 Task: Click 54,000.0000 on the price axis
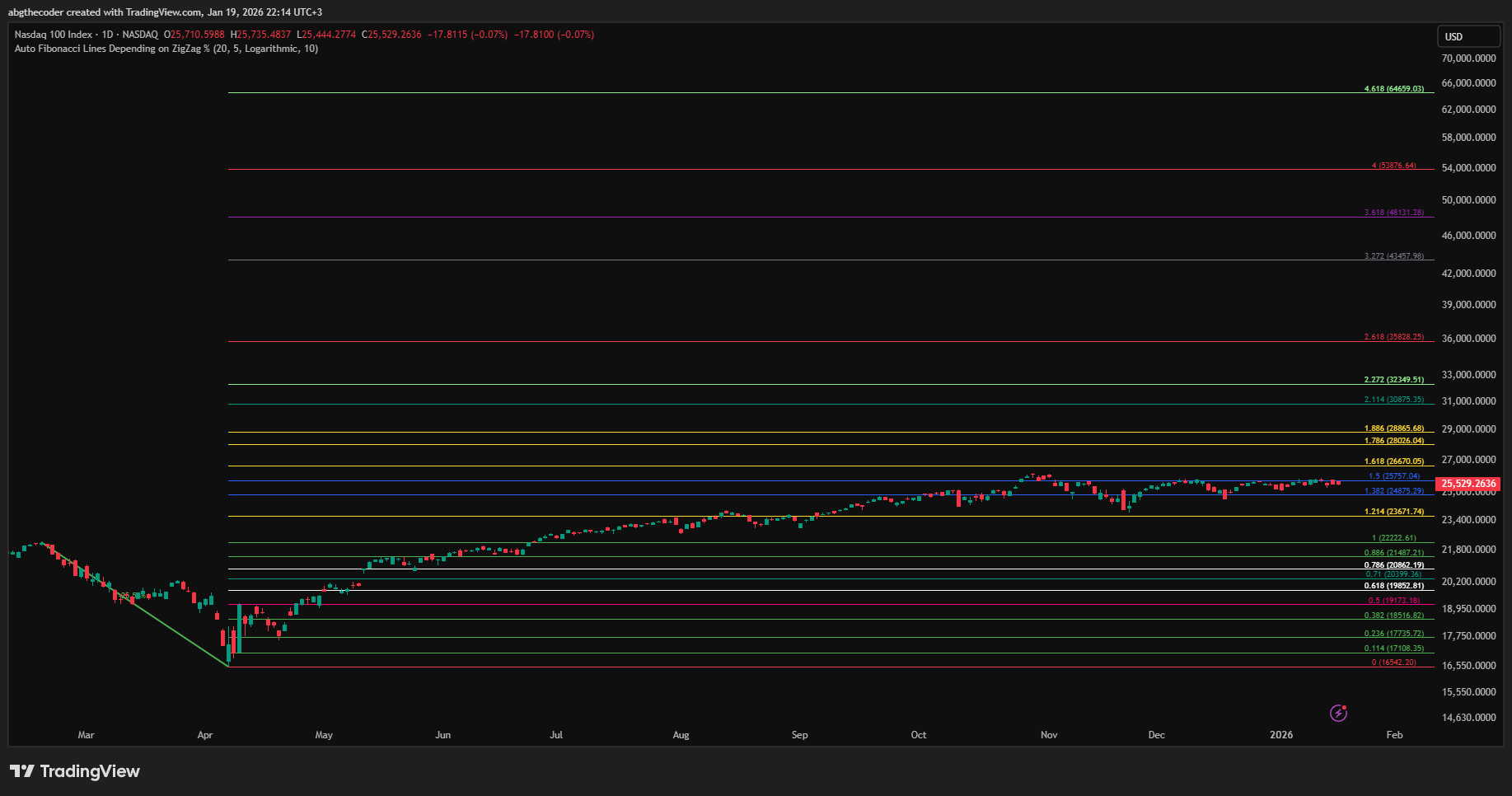(1468, 168)
